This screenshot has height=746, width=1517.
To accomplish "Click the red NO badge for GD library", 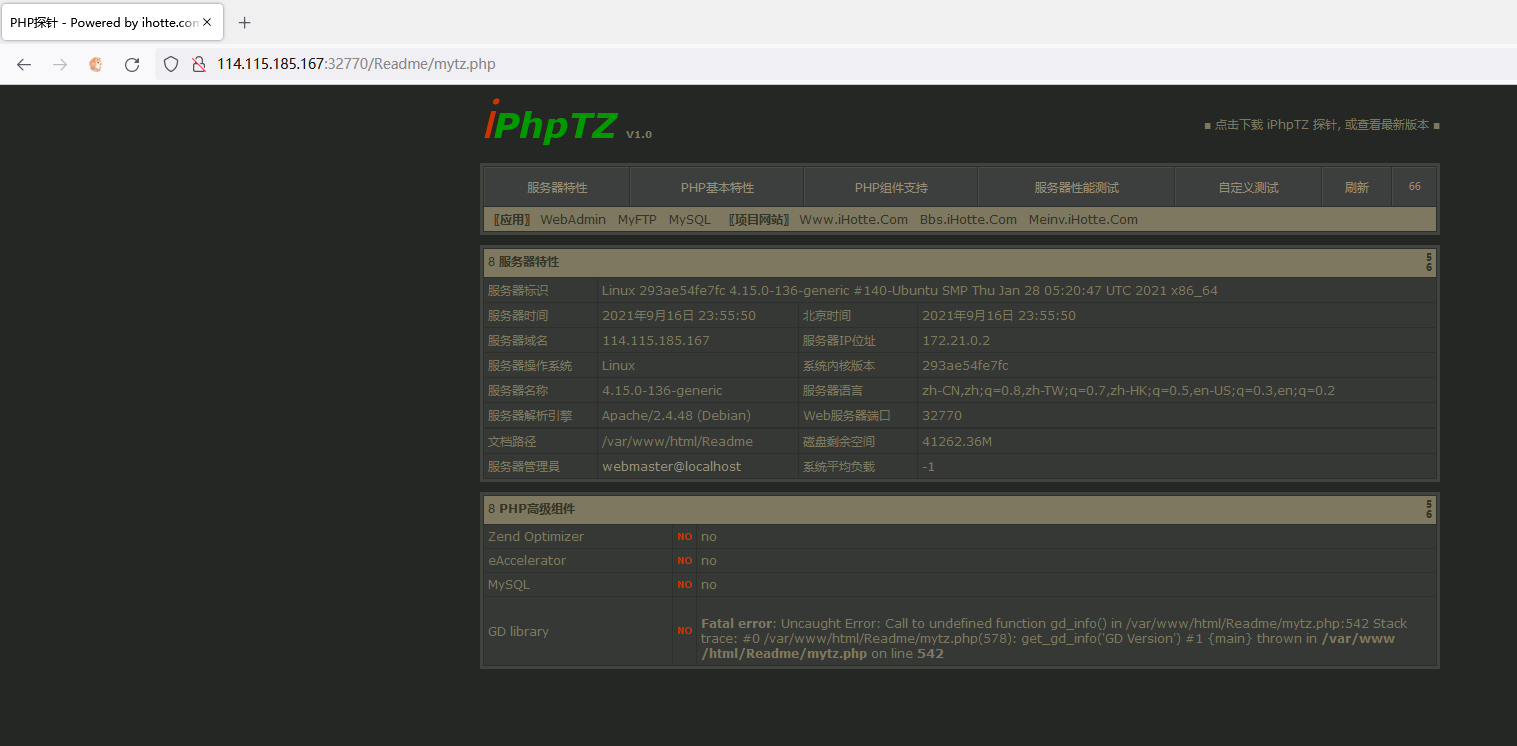I will tap(685, 631).
